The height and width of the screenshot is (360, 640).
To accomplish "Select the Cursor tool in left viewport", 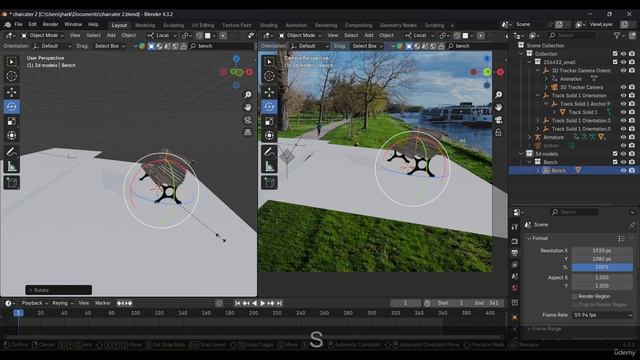I will pyautogui.click(x=11, y=76).
